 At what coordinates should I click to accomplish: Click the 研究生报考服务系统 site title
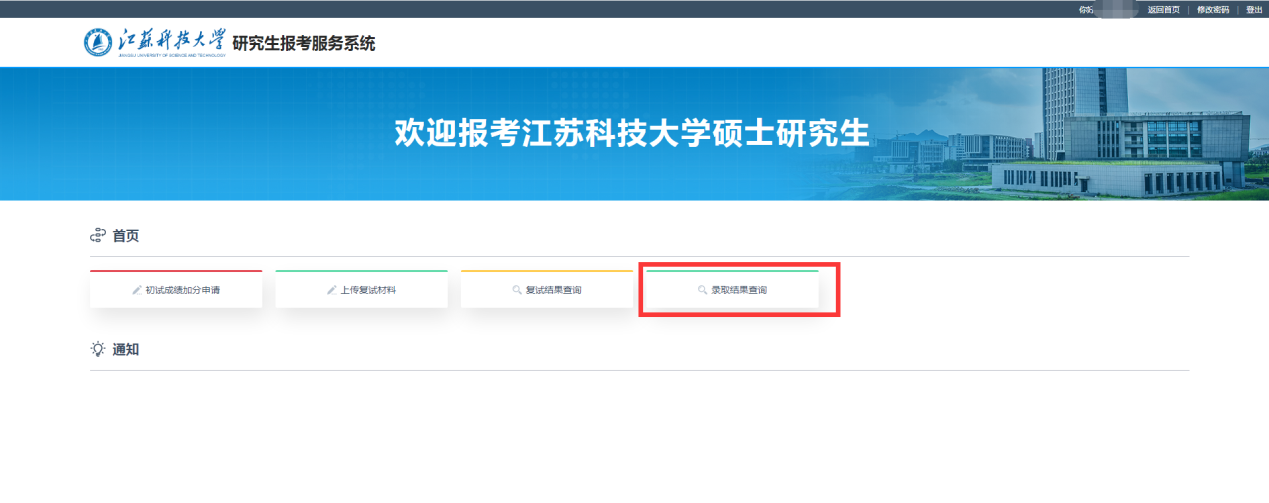click(304, 44)
